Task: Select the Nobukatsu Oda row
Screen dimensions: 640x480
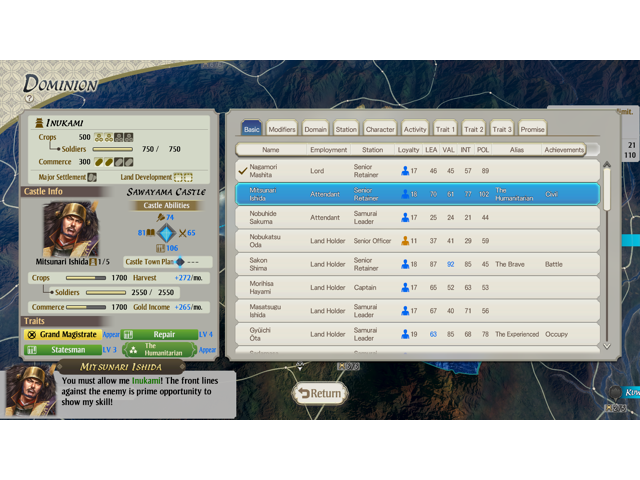Action: 418,241
